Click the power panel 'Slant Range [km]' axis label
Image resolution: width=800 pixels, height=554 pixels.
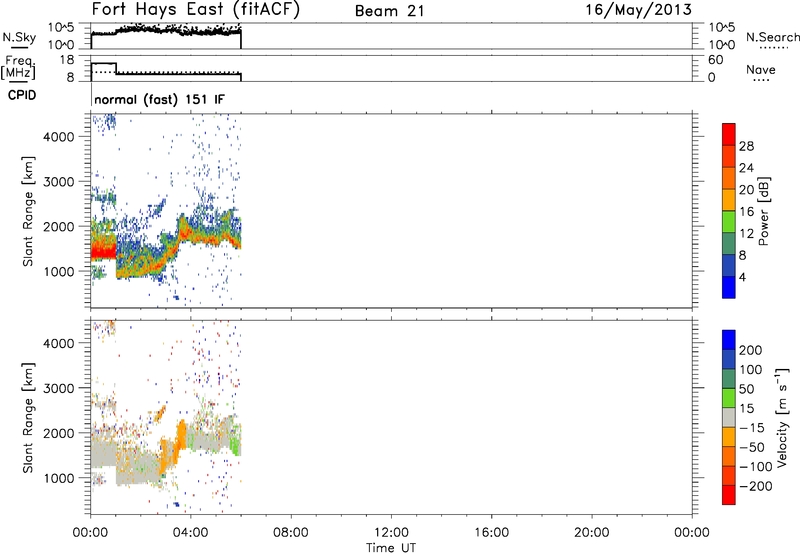[x=28, y=211]
